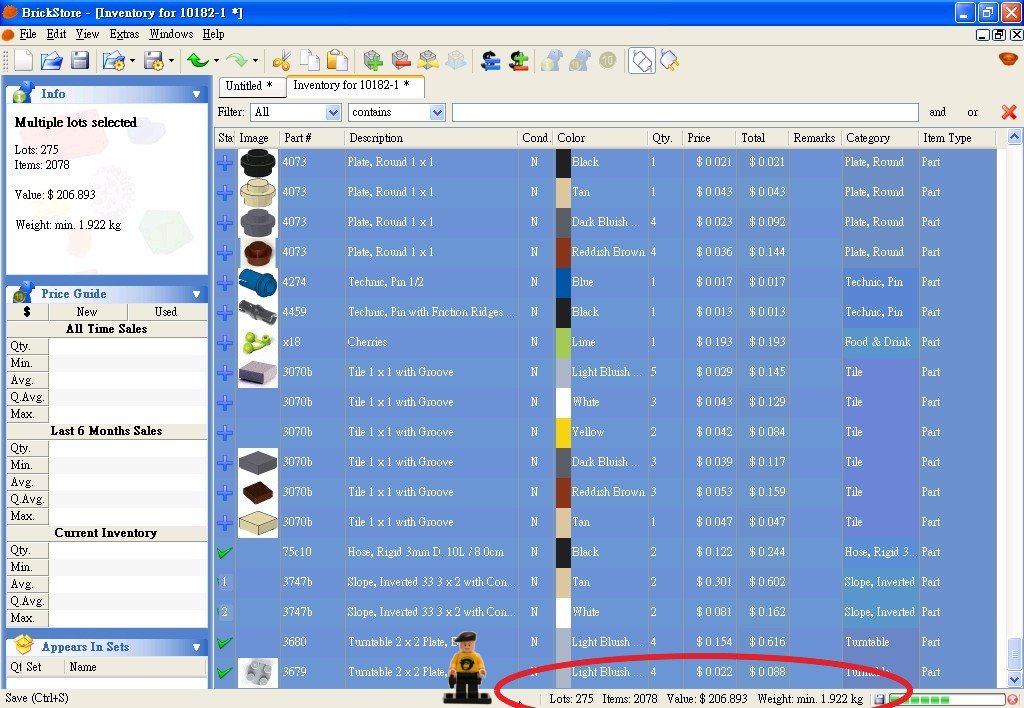This screenshot has height=708, width=1024.
Task: Open the Import dropdown arrow
Action: [133, 61]
